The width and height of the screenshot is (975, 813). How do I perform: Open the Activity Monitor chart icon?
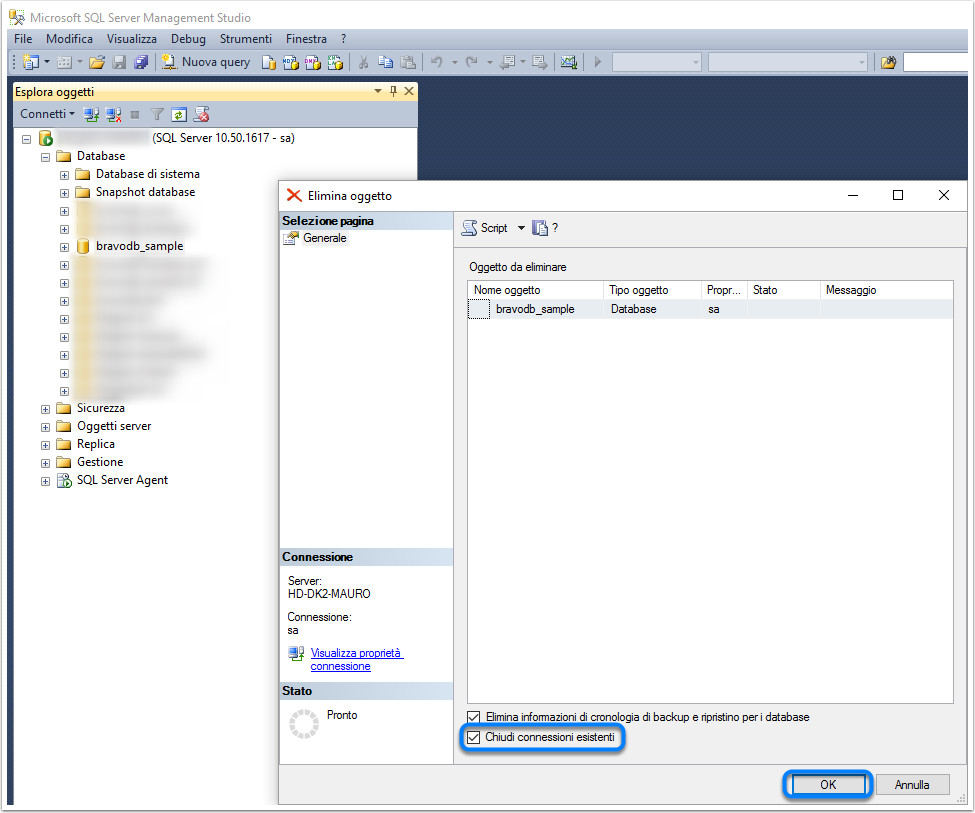(568, 62)
